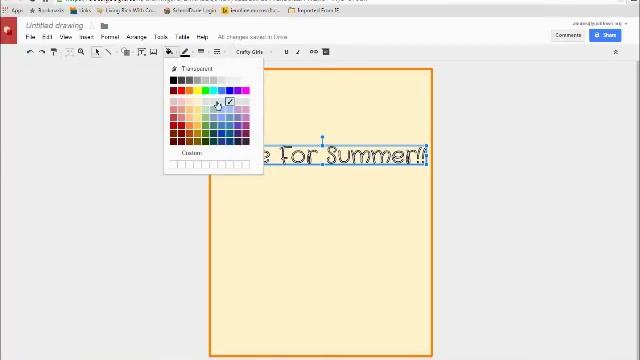640x360 pixels.
Task: Pick the purple swatch in bright row
Action: [x=238, y=91]
